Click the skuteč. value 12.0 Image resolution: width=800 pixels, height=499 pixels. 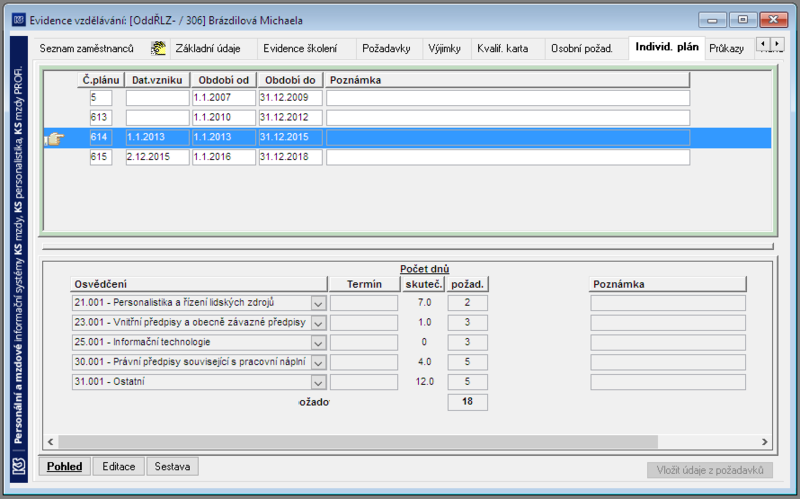click(x=424, y=382)
